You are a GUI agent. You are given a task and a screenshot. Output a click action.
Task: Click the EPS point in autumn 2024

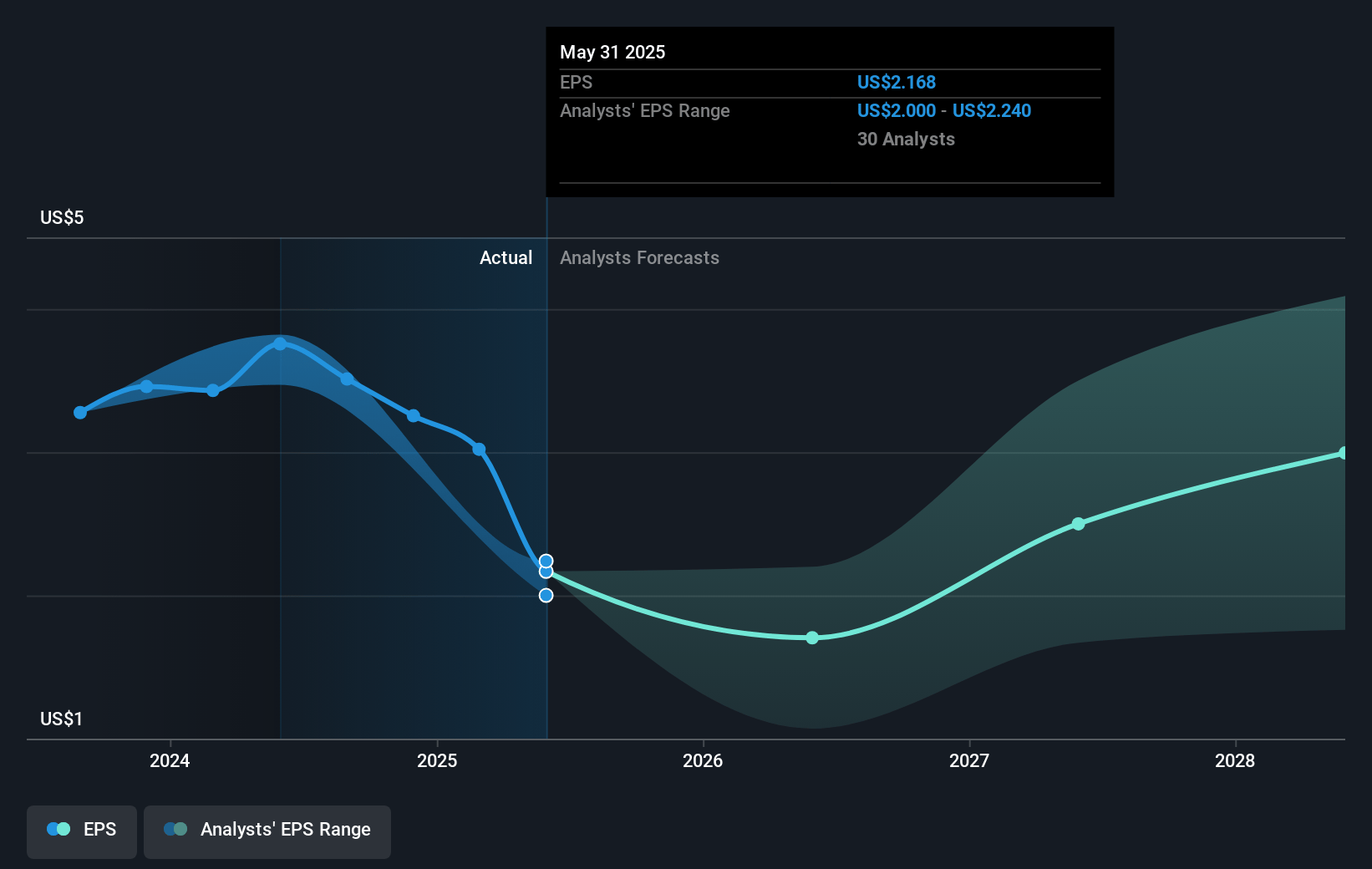pos(347,379)
